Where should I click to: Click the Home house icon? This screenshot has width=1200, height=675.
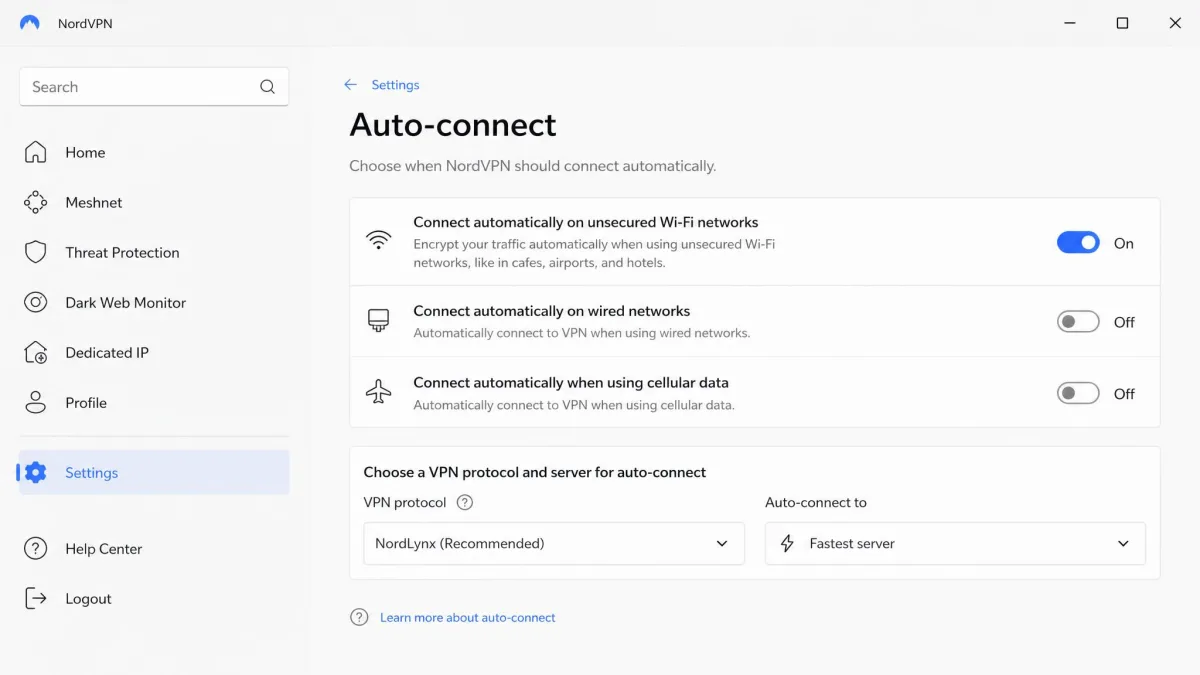35,152
